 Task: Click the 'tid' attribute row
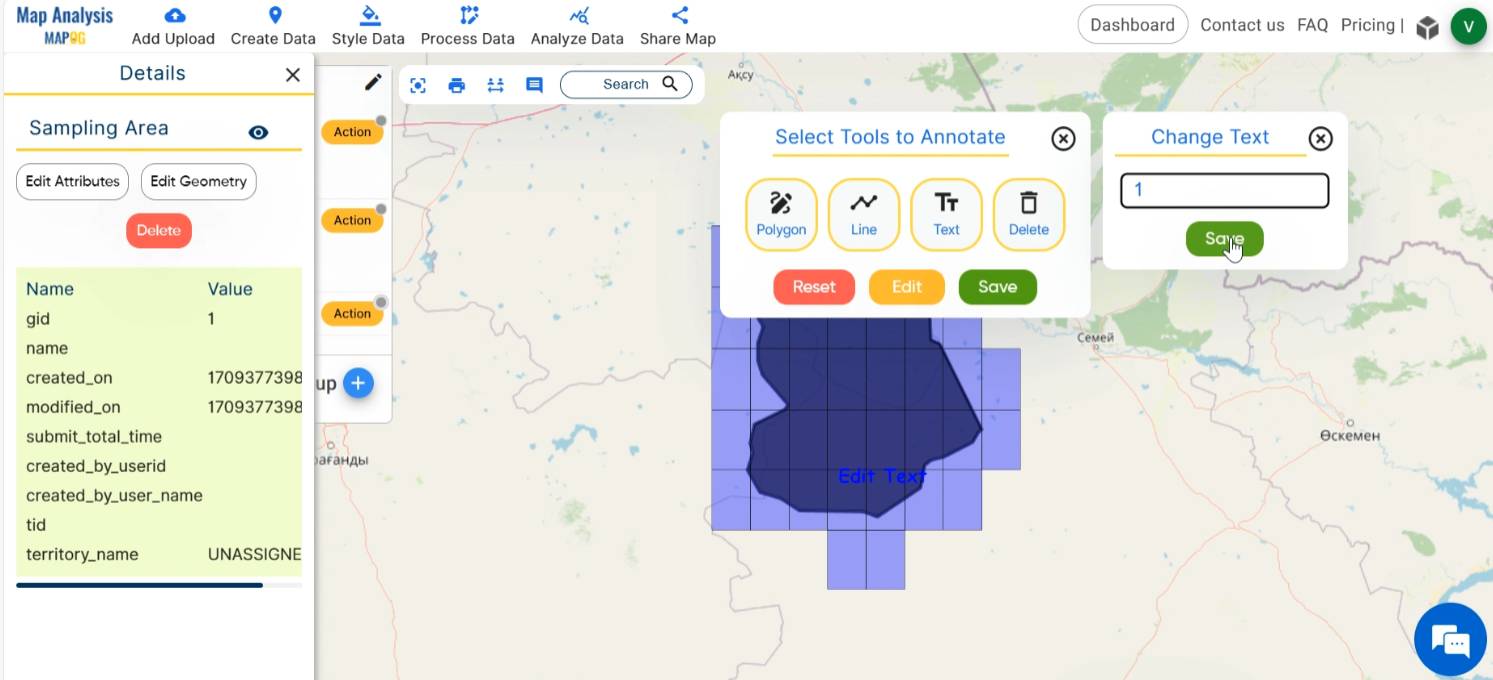pyautogui.click(x=159, y=525)
